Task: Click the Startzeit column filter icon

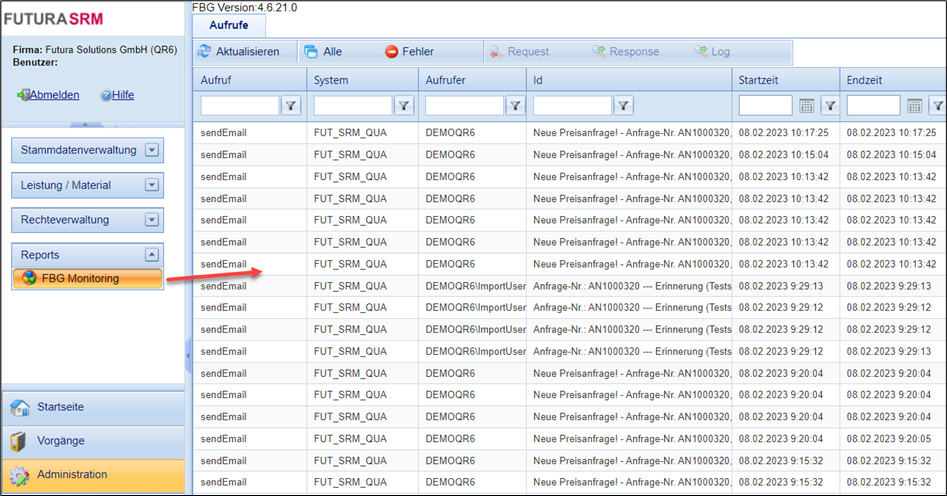Action: [x=830, y=105]
